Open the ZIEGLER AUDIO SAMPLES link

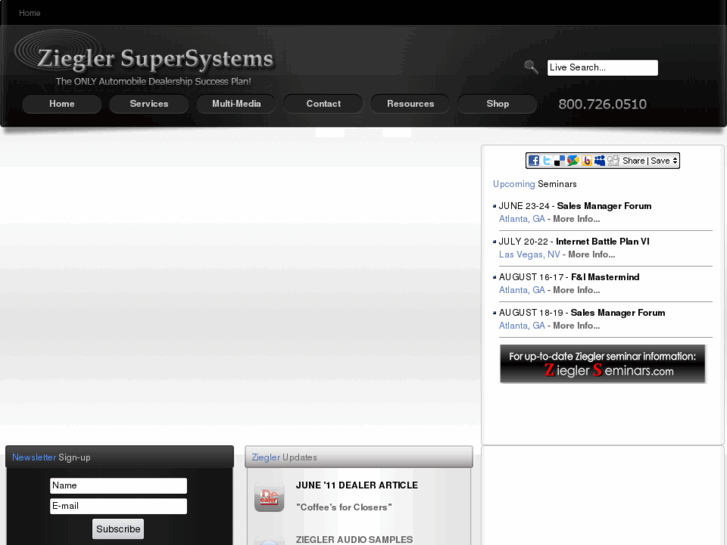(x=354, y=539)
